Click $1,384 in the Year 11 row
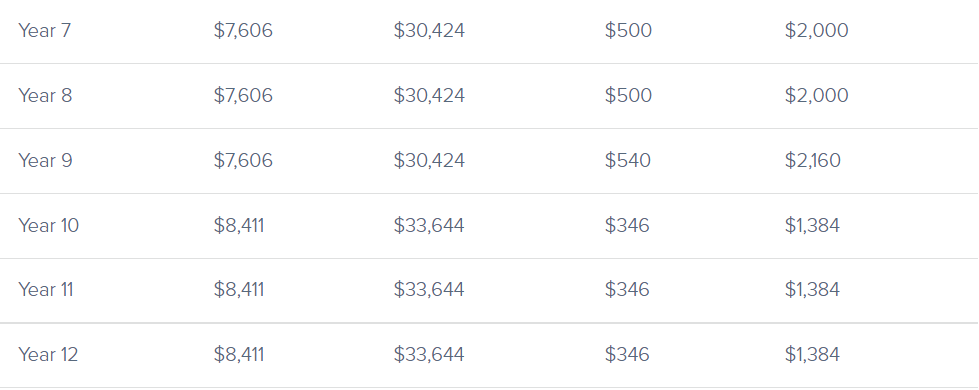The height and width of the screenshot is (390, 979). (812, 290)
